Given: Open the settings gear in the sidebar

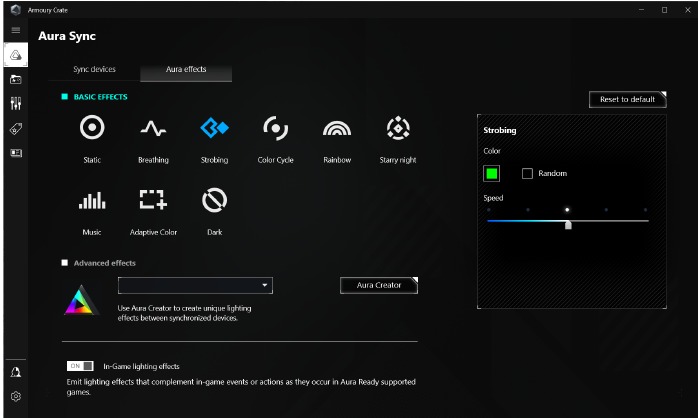Looking at the screenshot, I should (16, 396).
